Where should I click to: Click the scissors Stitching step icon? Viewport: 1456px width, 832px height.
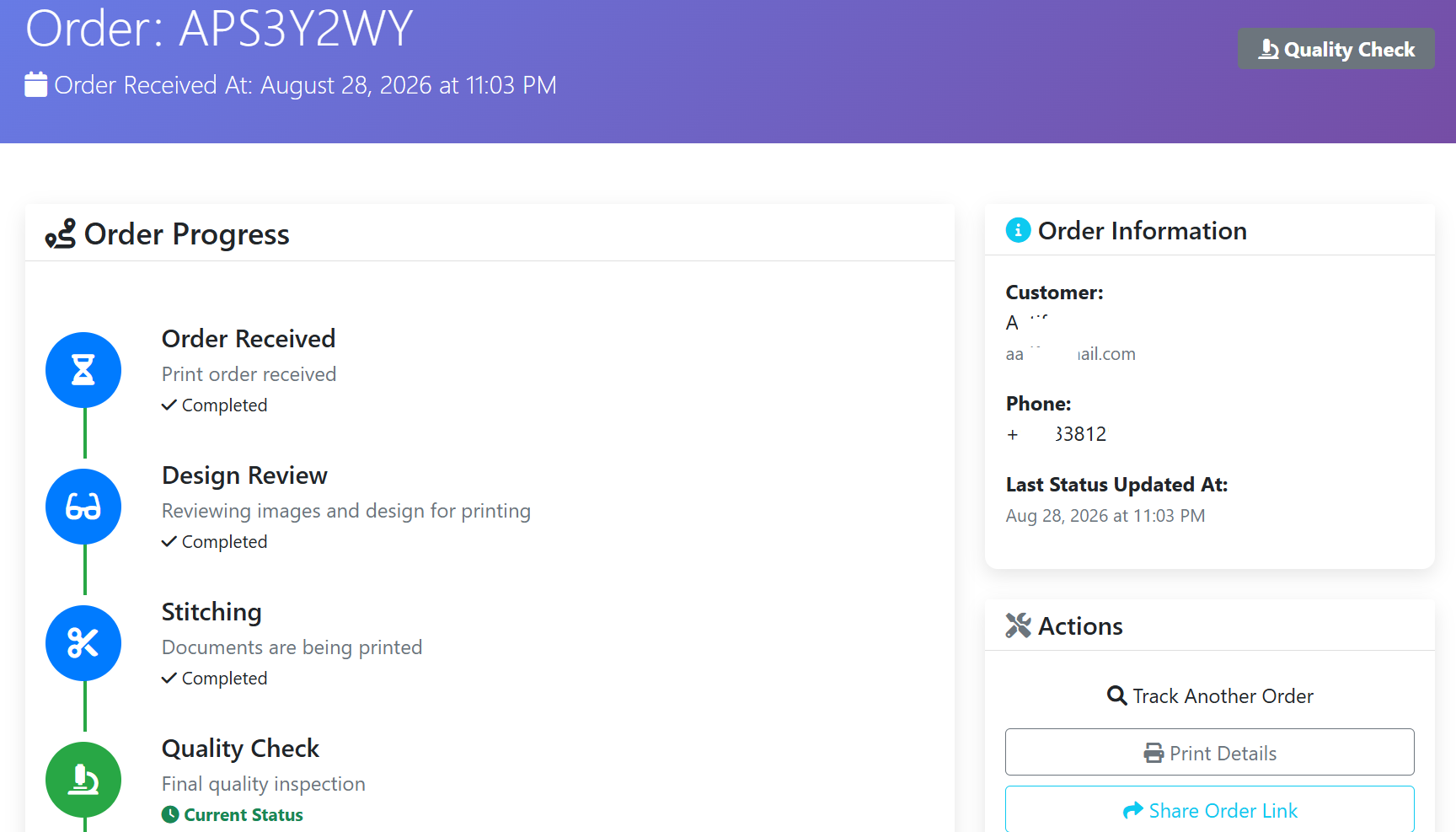click(83, 643)
